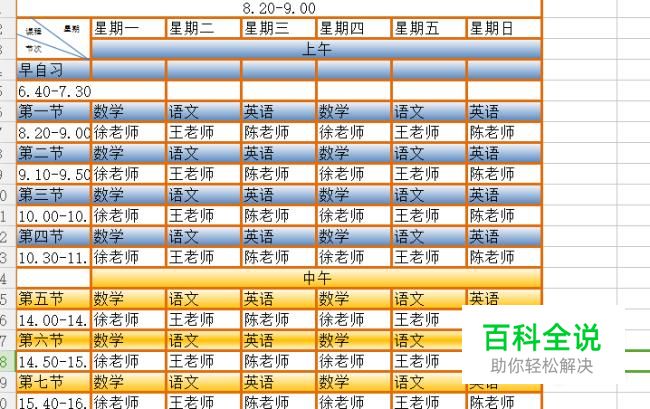Select the 星期三 header cell
The image size is (650, 409).
pos(278,29)
